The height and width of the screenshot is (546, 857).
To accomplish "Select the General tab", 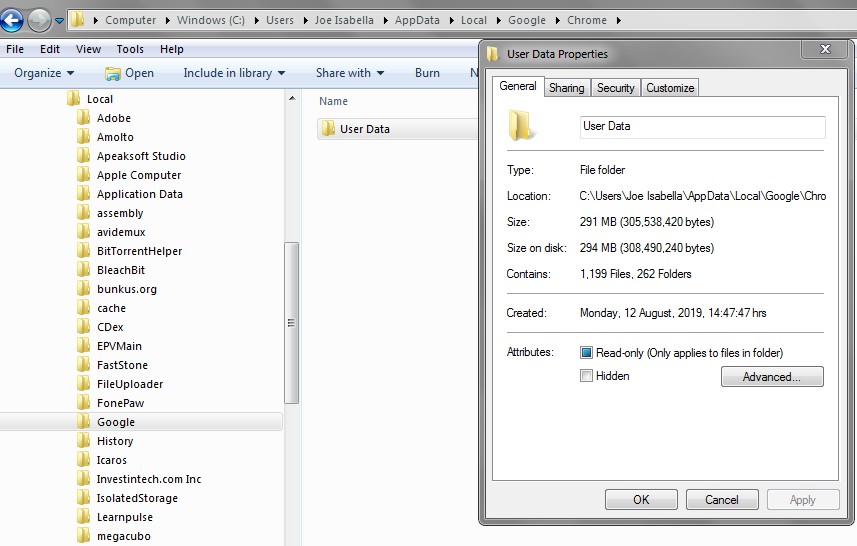I will click(518, 86).
